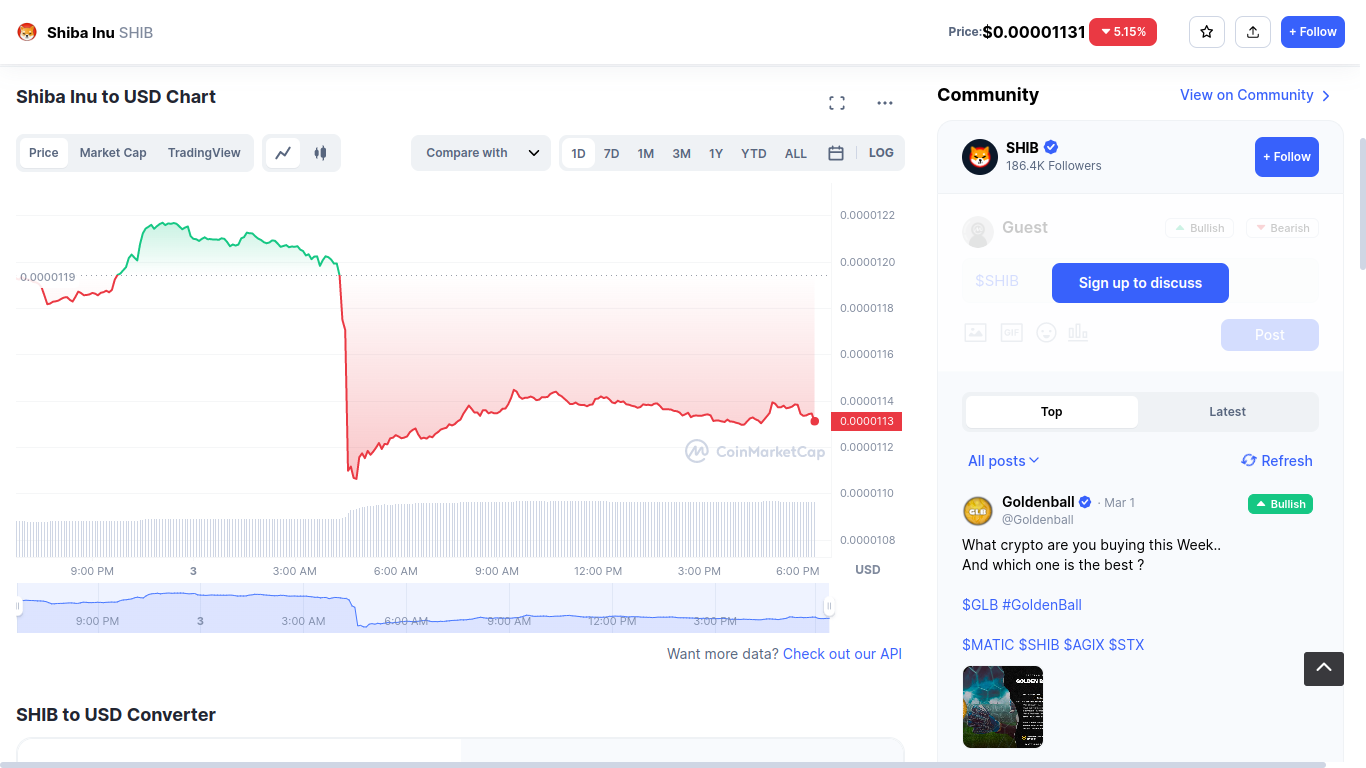Viewport: 1366px width, 768px height.
Task: Open View on Community link
Action: [x=1246, y=95]
